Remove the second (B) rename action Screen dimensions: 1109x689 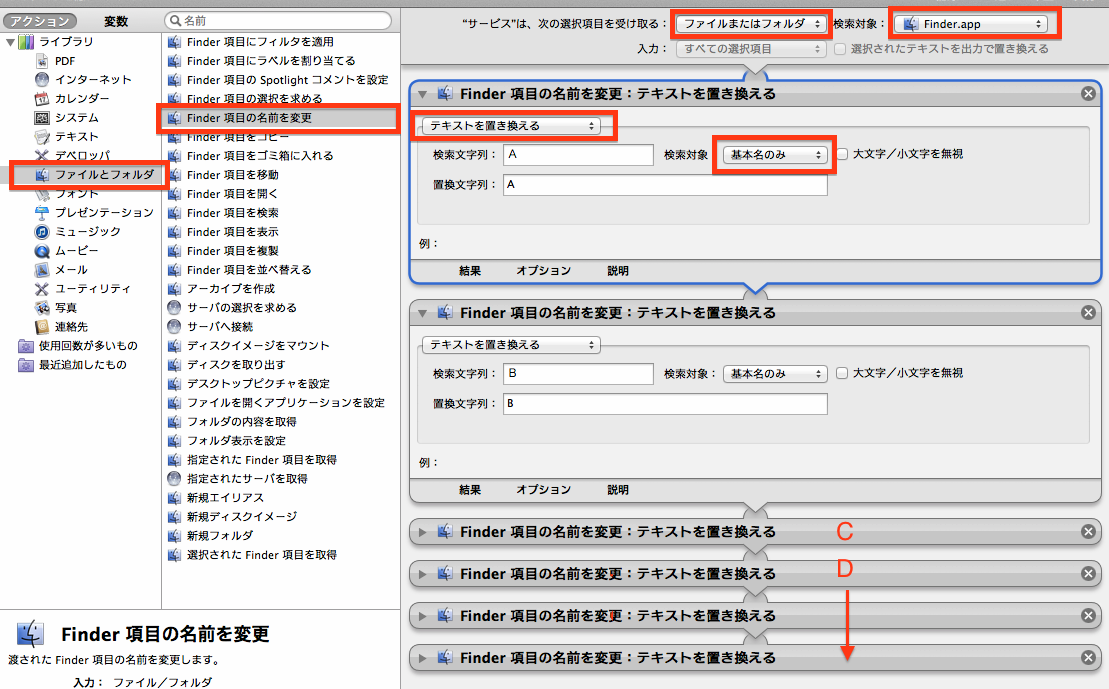1088,313
